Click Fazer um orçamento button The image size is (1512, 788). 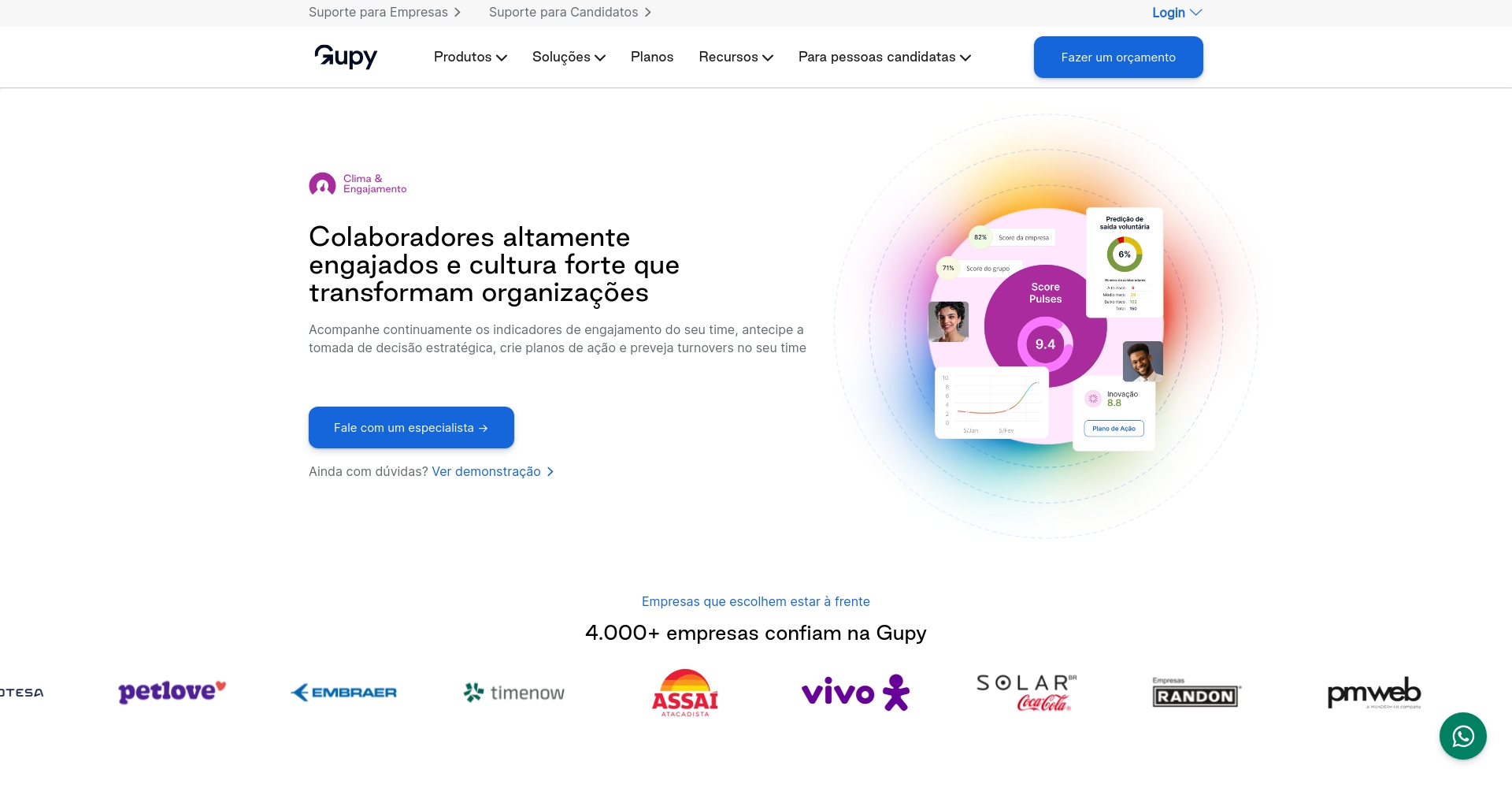1118,57
